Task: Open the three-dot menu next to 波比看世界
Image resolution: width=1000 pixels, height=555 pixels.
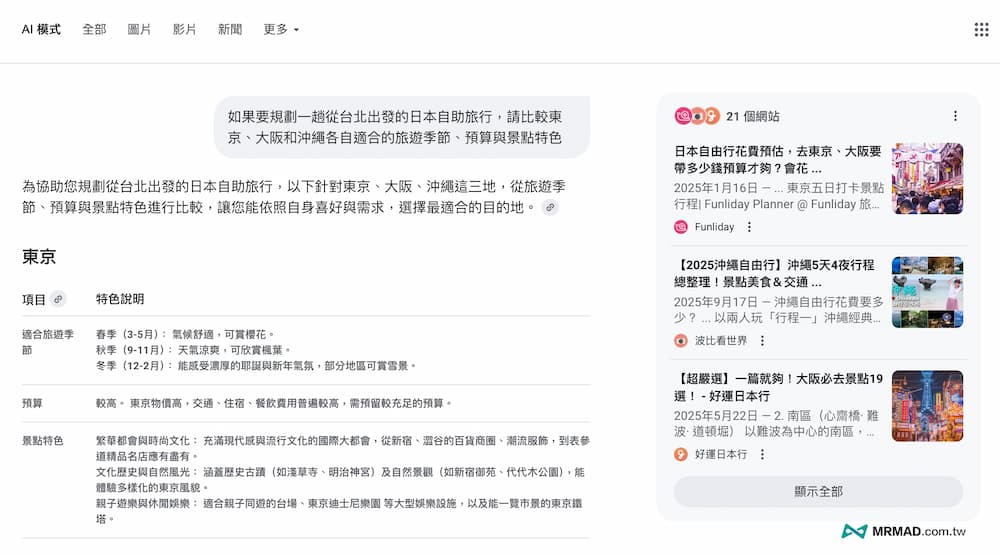Action: tap(761, 341)
